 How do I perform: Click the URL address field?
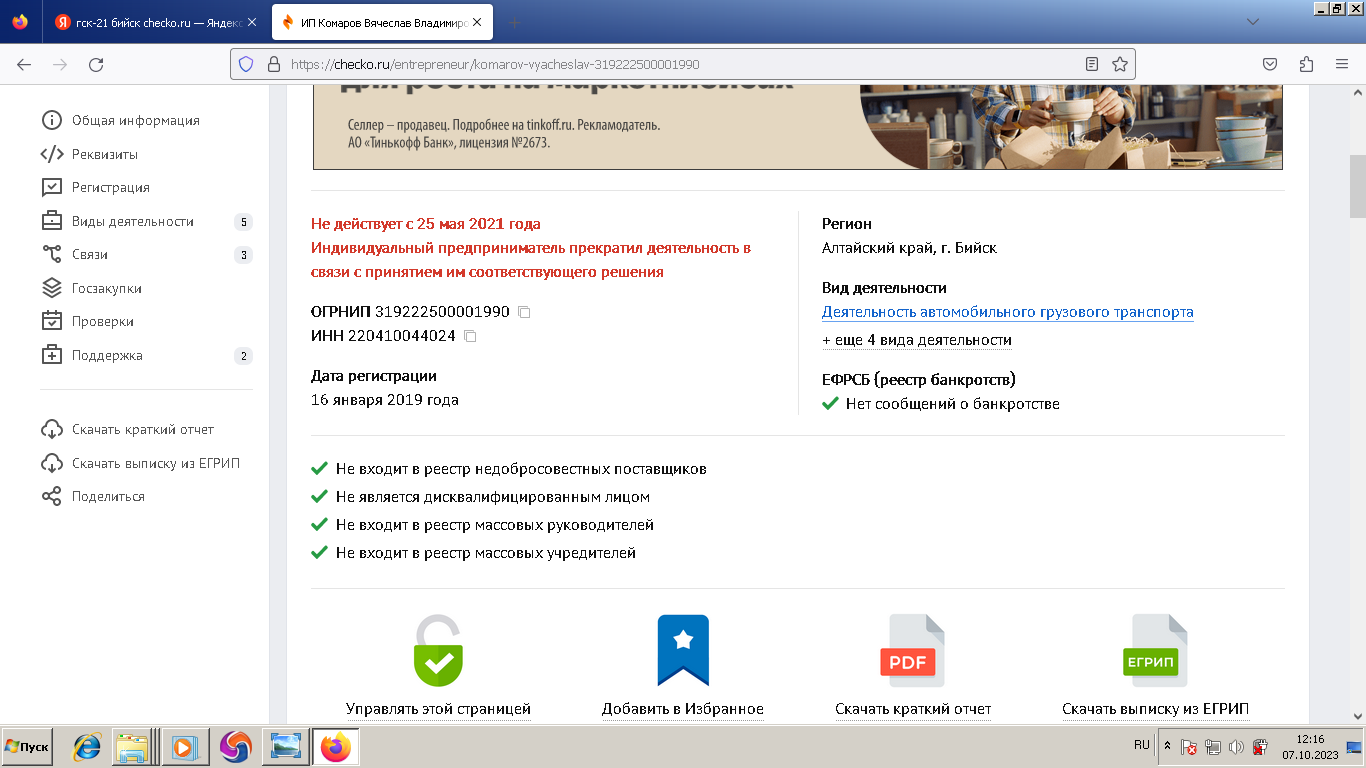[680, 64]
